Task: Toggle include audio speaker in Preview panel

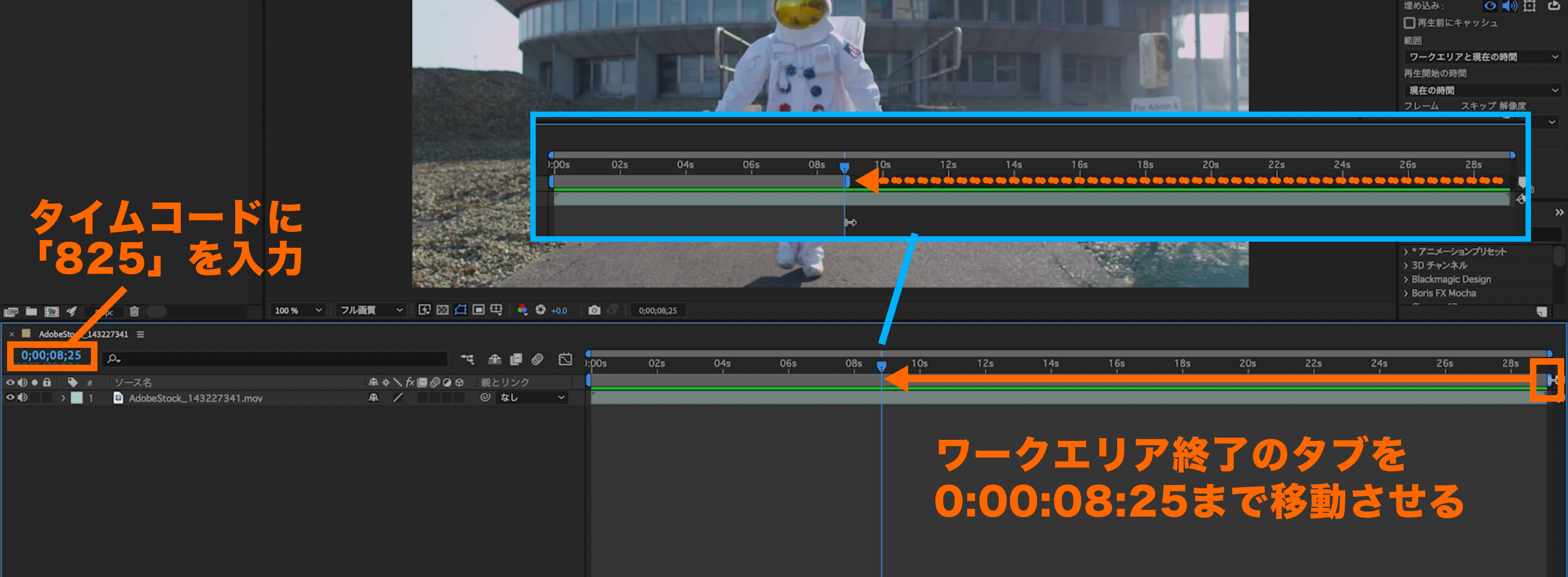Action: pos(1509,6)
